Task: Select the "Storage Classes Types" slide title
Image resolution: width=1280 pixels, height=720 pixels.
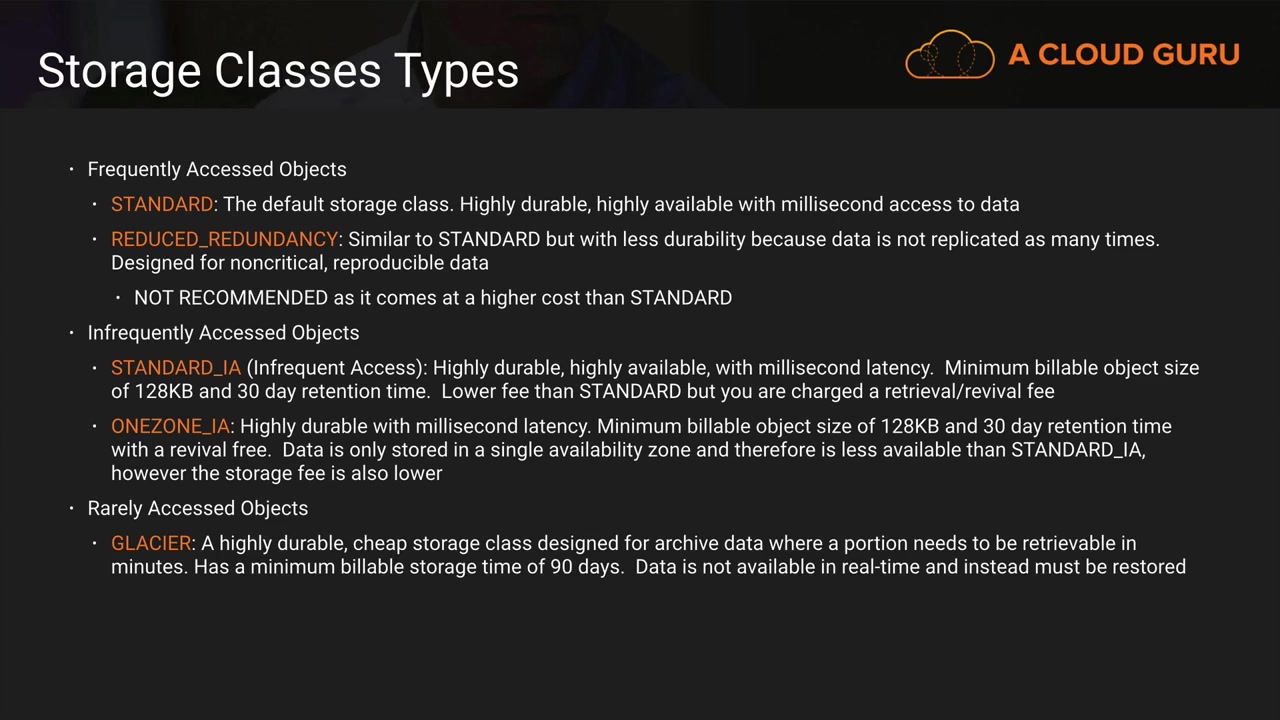Action: click(x=278, y=71)
